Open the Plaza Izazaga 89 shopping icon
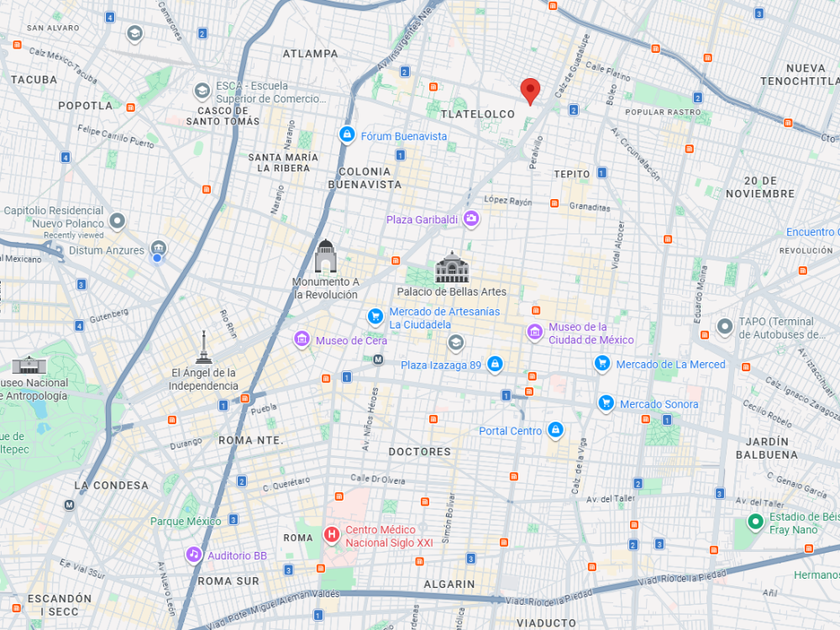Image resolution: width=840 pixels, height=630 pixels. click(495, 364)
